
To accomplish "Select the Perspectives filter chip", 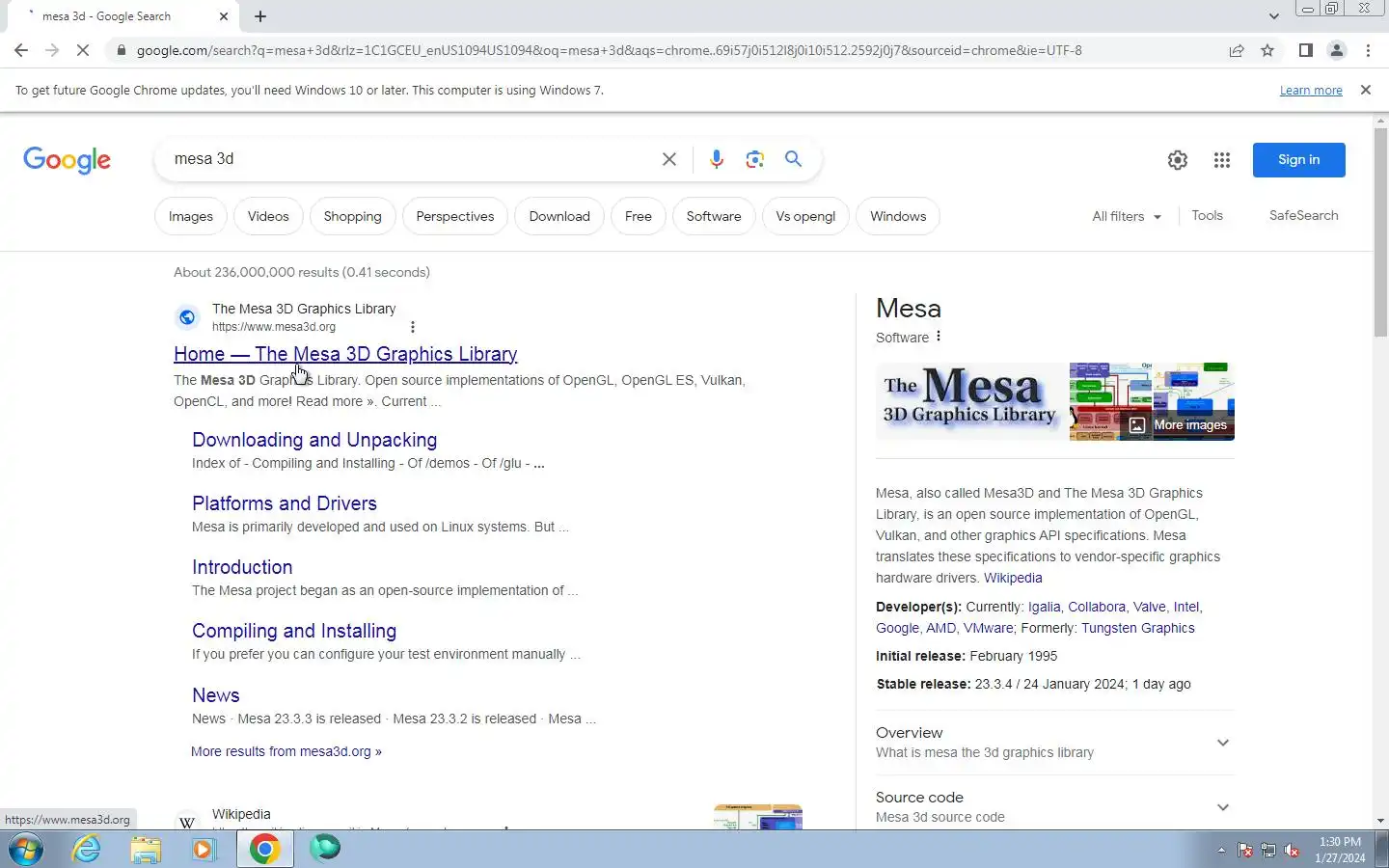I will pyautogui.click(x=455, y=216).
